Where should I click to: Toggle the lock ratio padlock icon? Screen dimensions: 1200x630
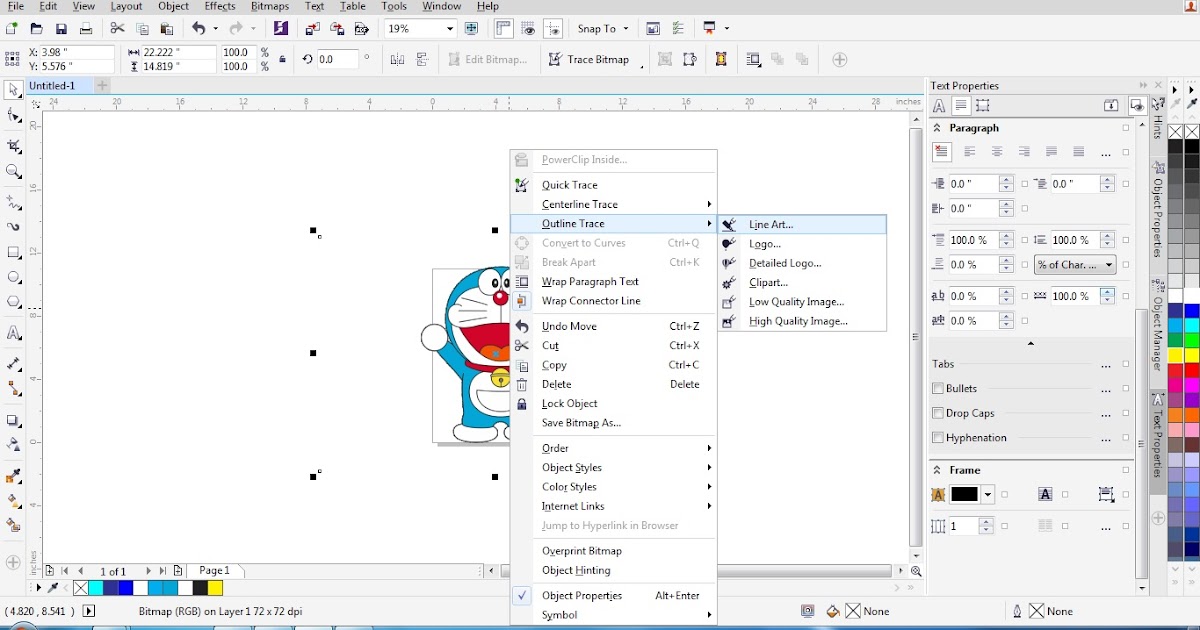[283, 60]
